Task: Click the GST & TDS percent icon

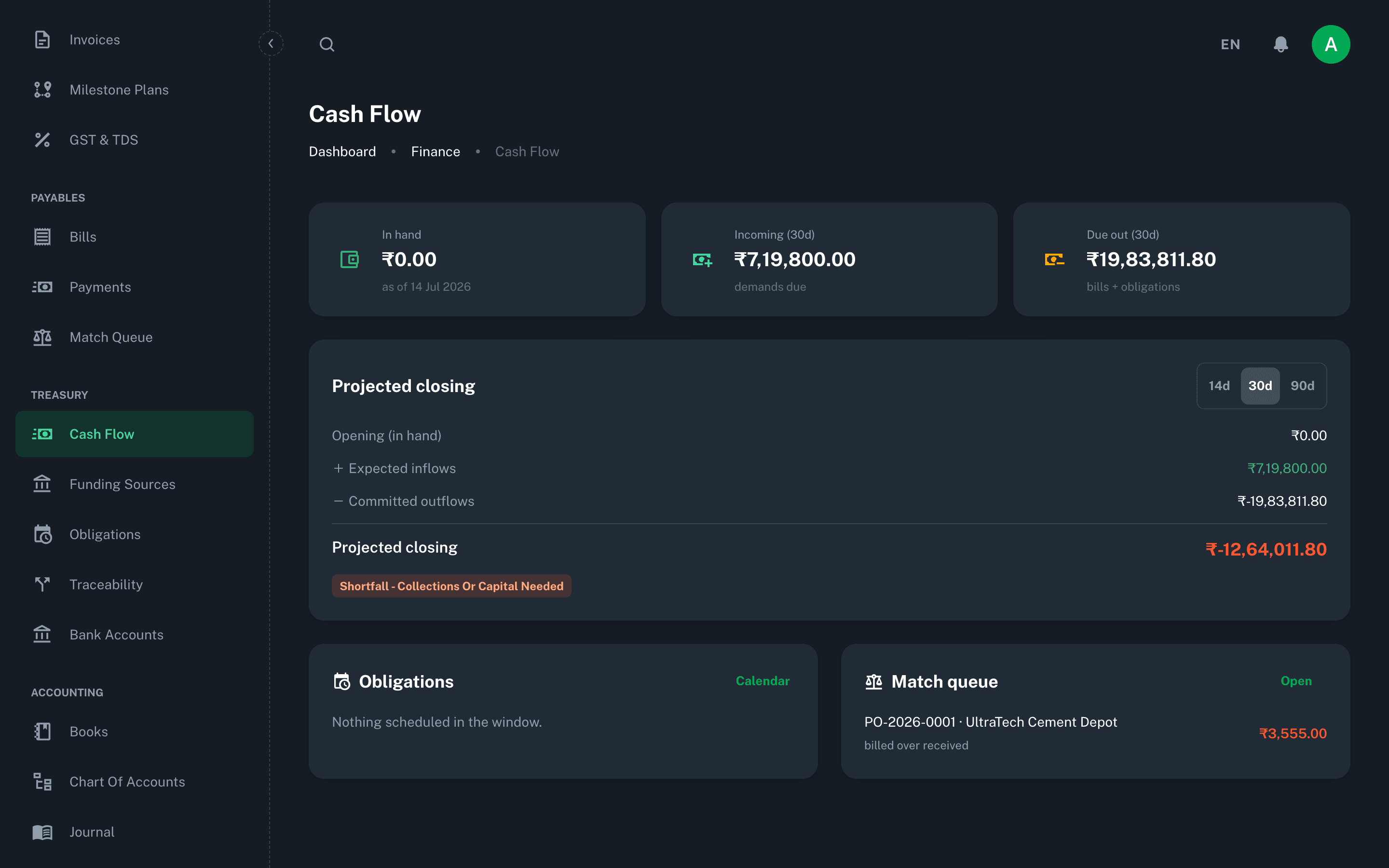Action: click(42, 139)
